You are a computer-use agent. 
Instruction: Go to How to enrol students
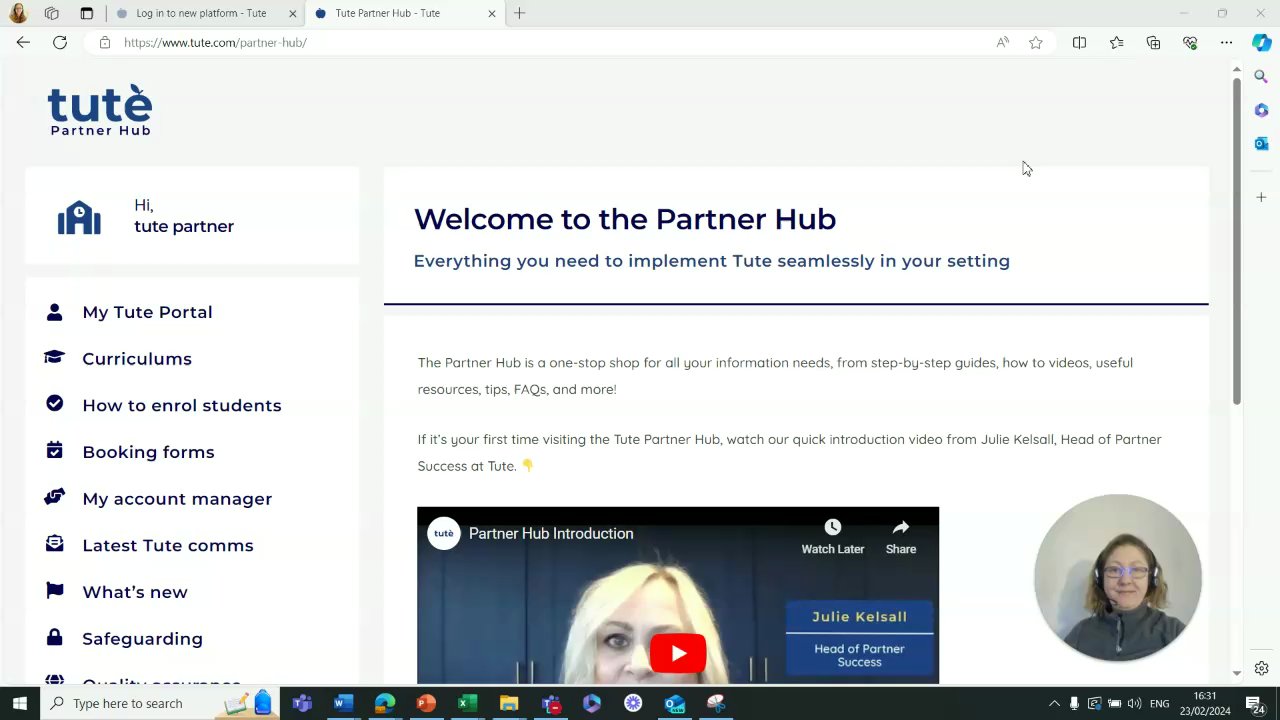(182, 405)
